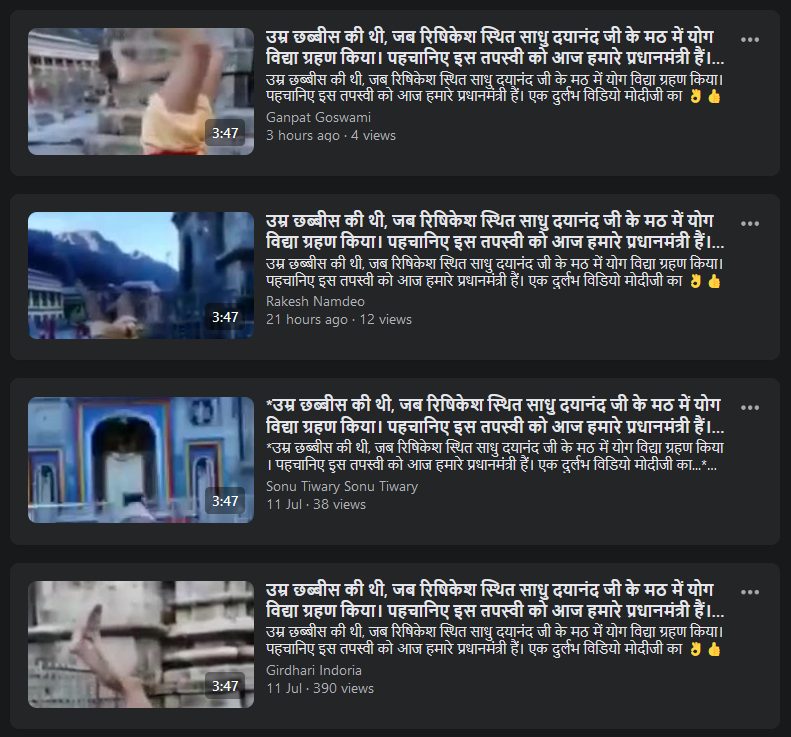
Task: Open uploader profile Ganpat Goswami
Action: coord(318,118)
